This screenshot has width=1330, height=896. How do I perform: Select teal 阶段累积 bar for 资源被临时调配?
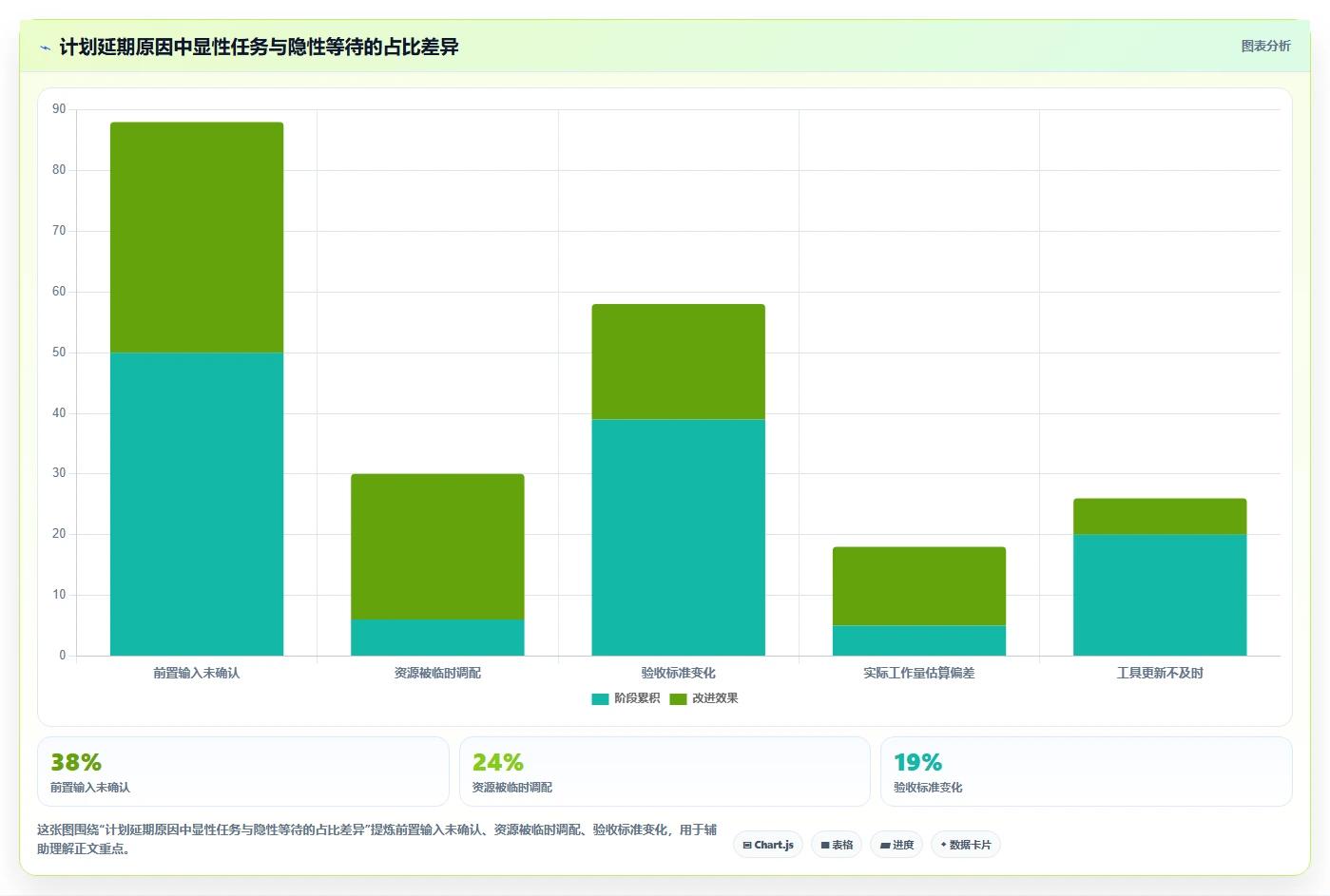[437, 638]
